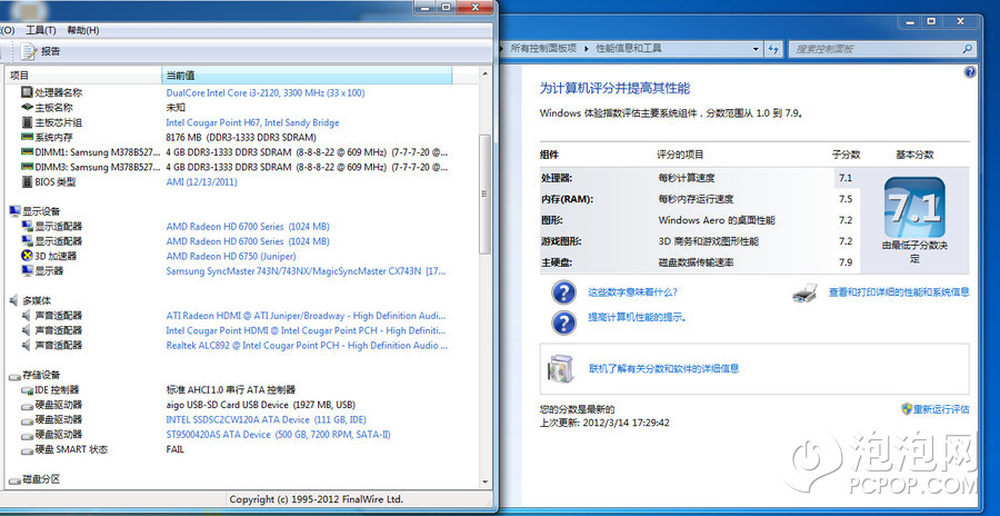Click the 显示器 monitor row icon
Image resolution: width=1000 pixels, height=516 pixels.
click(x=27, y=271)
